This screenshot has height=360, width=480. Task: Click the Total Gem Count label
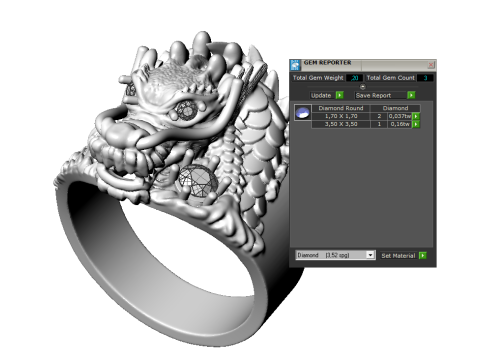(x=390, y=78)
